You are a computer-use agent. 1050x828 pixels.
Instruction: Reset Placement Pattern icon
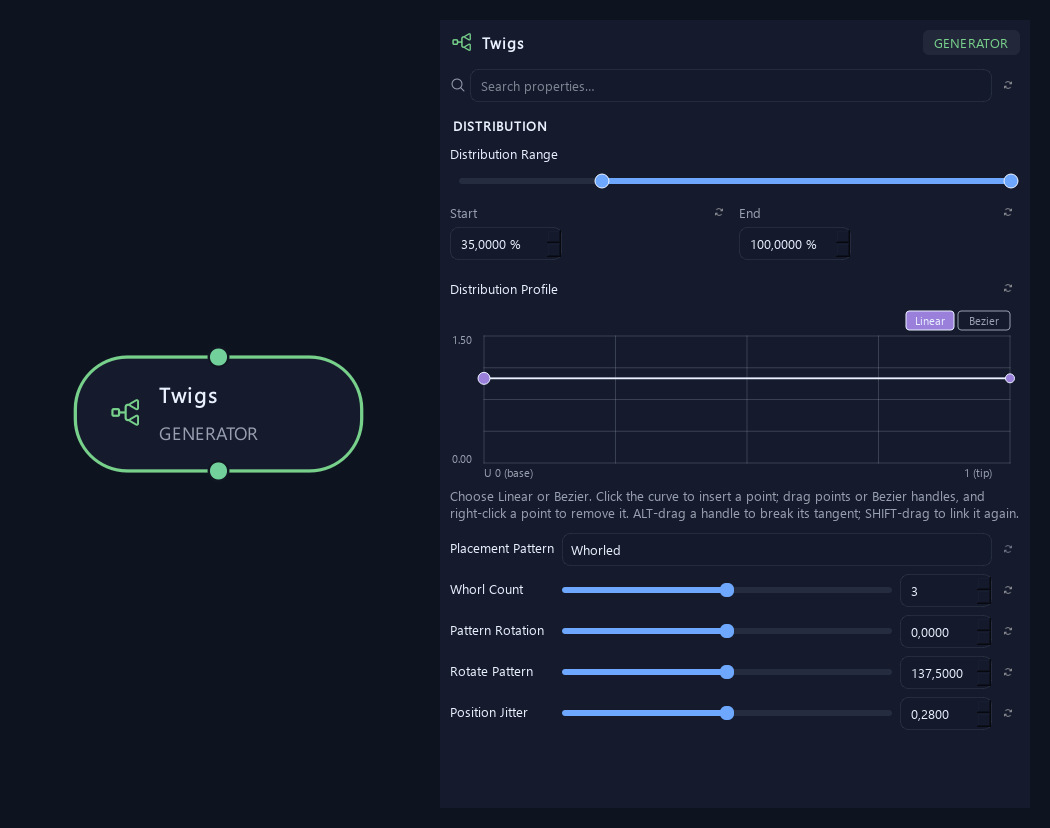point(1008,549)
